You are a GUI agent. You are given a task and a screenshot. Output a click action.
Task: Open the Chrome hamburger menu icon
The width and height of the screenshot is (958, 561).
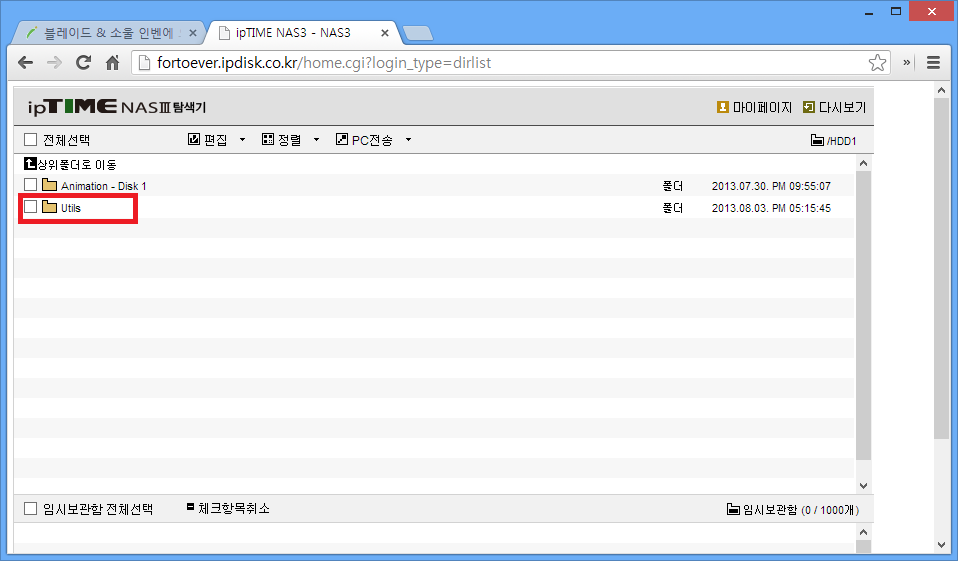tap(933, 63)
